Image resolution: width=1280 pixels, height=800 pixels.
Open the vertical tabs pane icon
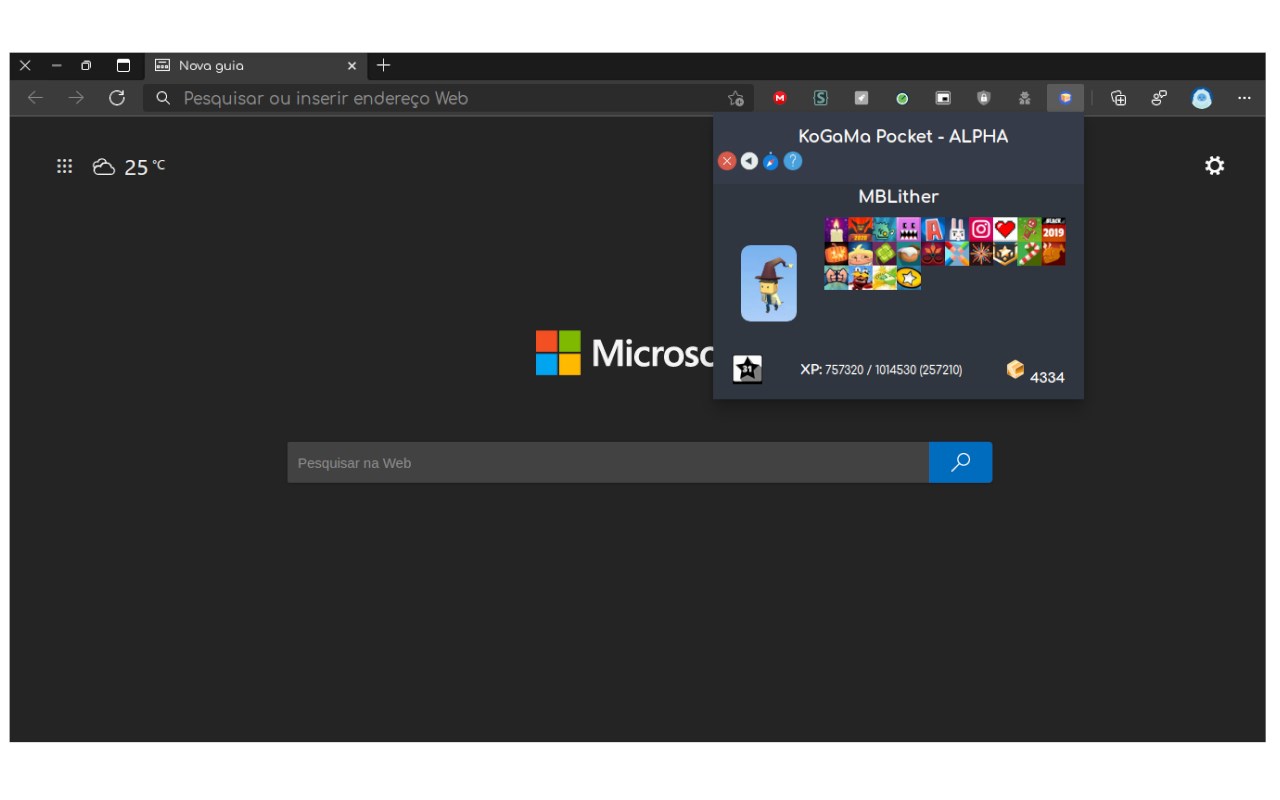(x=123, y=66)
